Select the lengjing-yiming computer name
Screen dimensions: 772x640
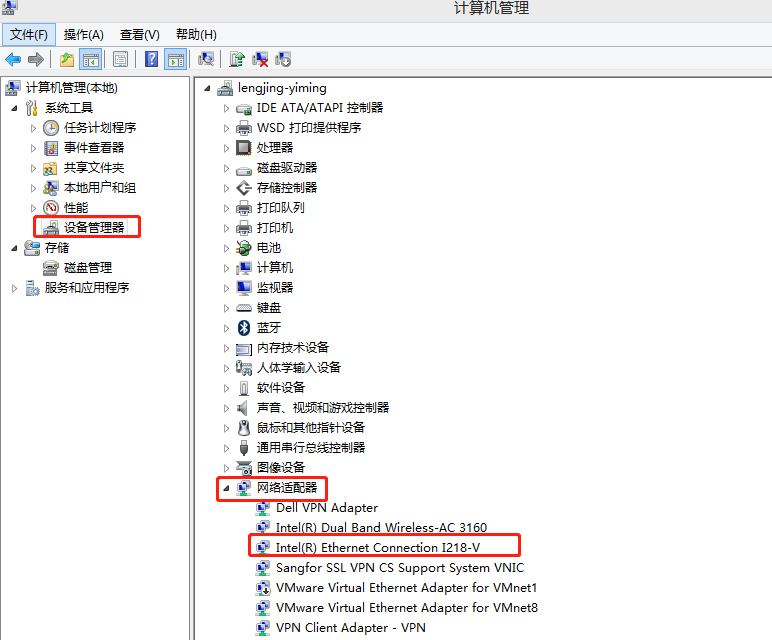[282, 88]
